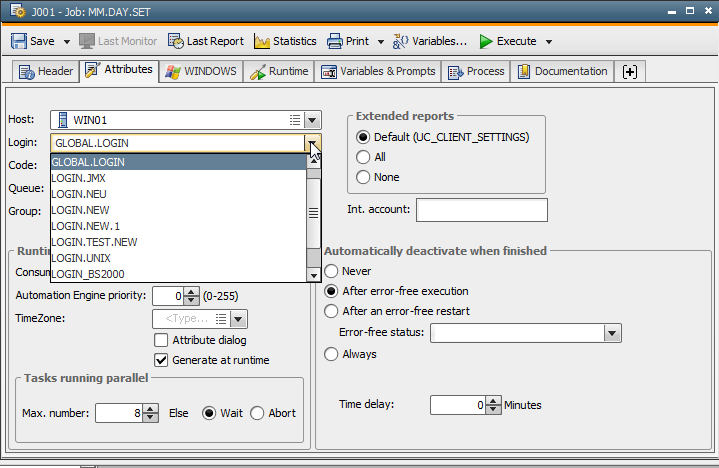This screenshot has width=719, height=468.
Task: Click the list icon in Host field
Action: pos(294,120)
